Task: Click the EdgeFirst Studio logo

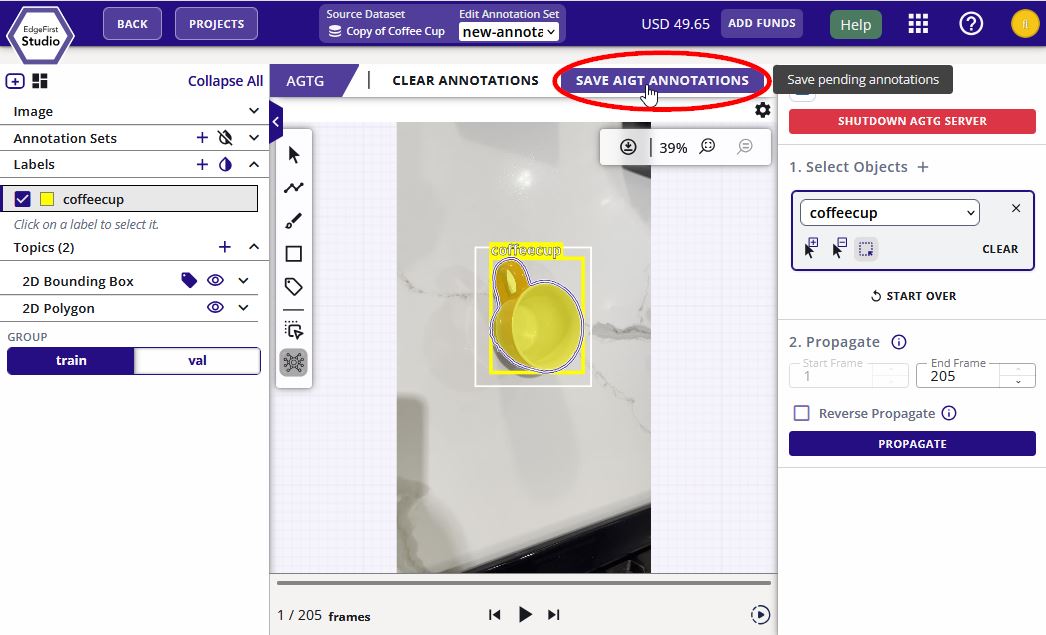Action: pos(40,35)
